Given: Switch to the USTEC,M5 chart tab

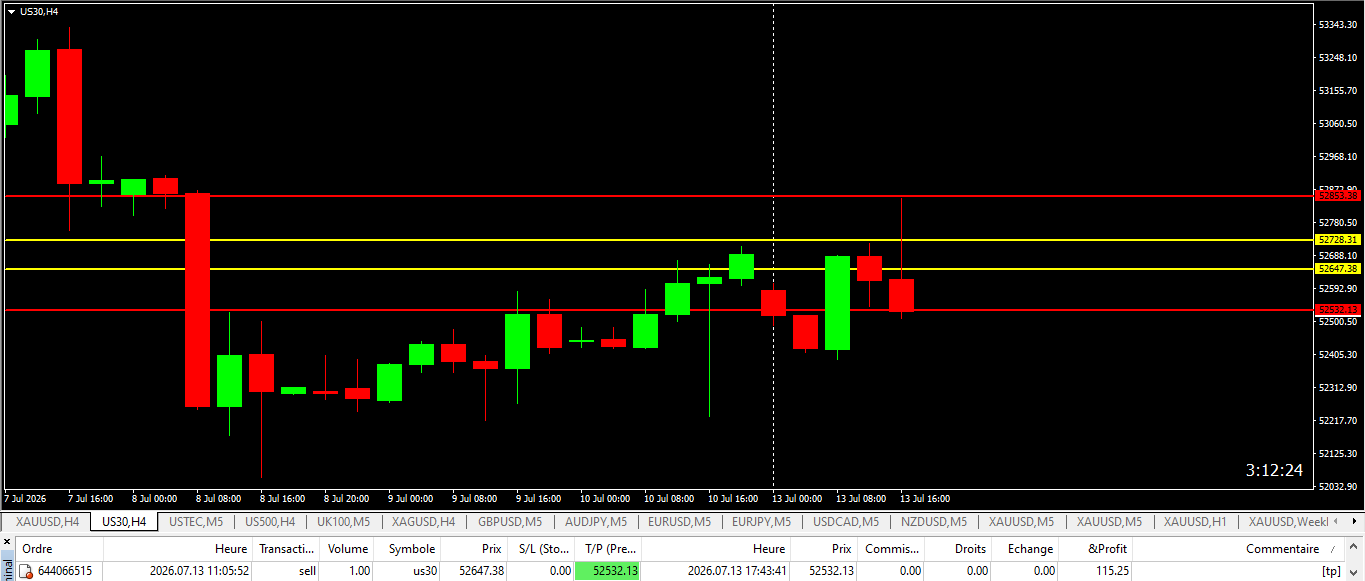Looking at the screenshot, I should tap(196, 521).
